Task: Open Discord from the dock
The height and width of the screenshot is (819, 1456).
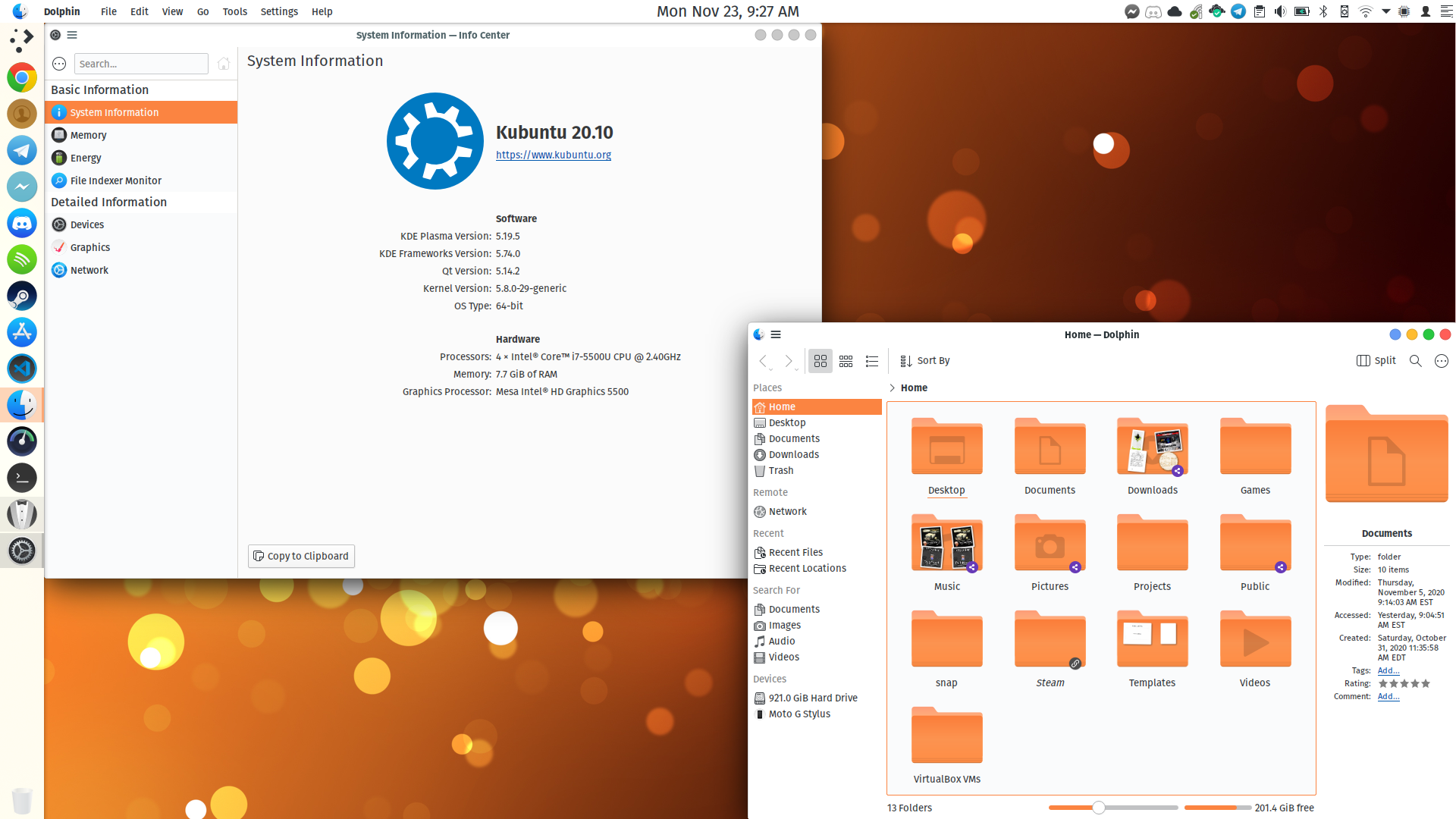Action: 22,223
